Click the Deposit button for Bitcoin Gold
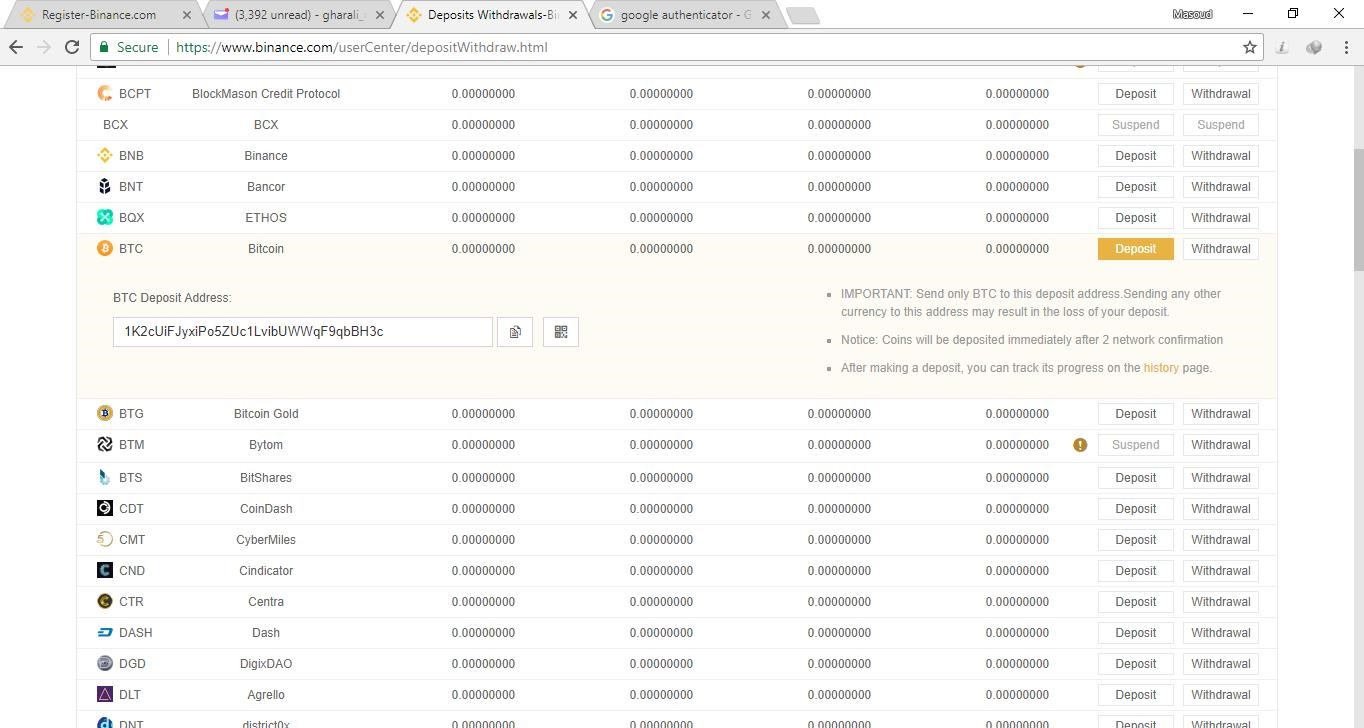Image resolution: width=1364 pixels, height=728 pixels. pyautogui.click(x=1135, y=413)
